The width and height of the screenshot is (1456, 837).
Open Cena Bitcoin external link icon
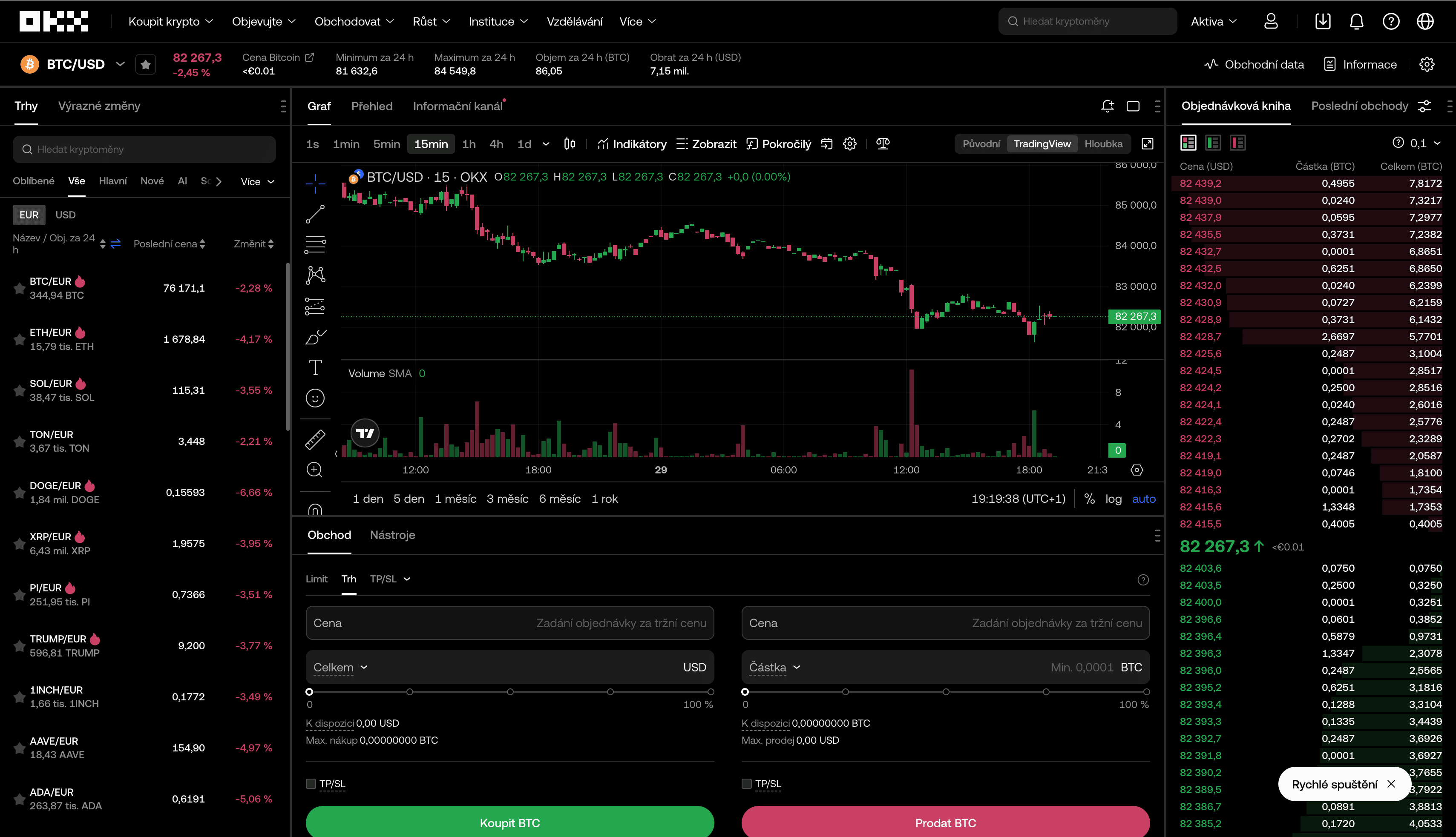pos(309,57)
